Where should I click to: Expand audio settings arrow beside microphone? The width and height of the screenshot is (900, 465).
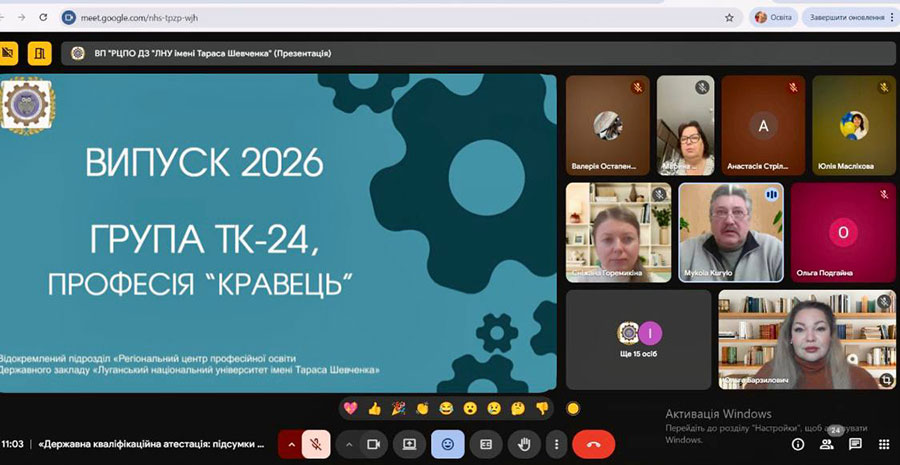[291, 444]
